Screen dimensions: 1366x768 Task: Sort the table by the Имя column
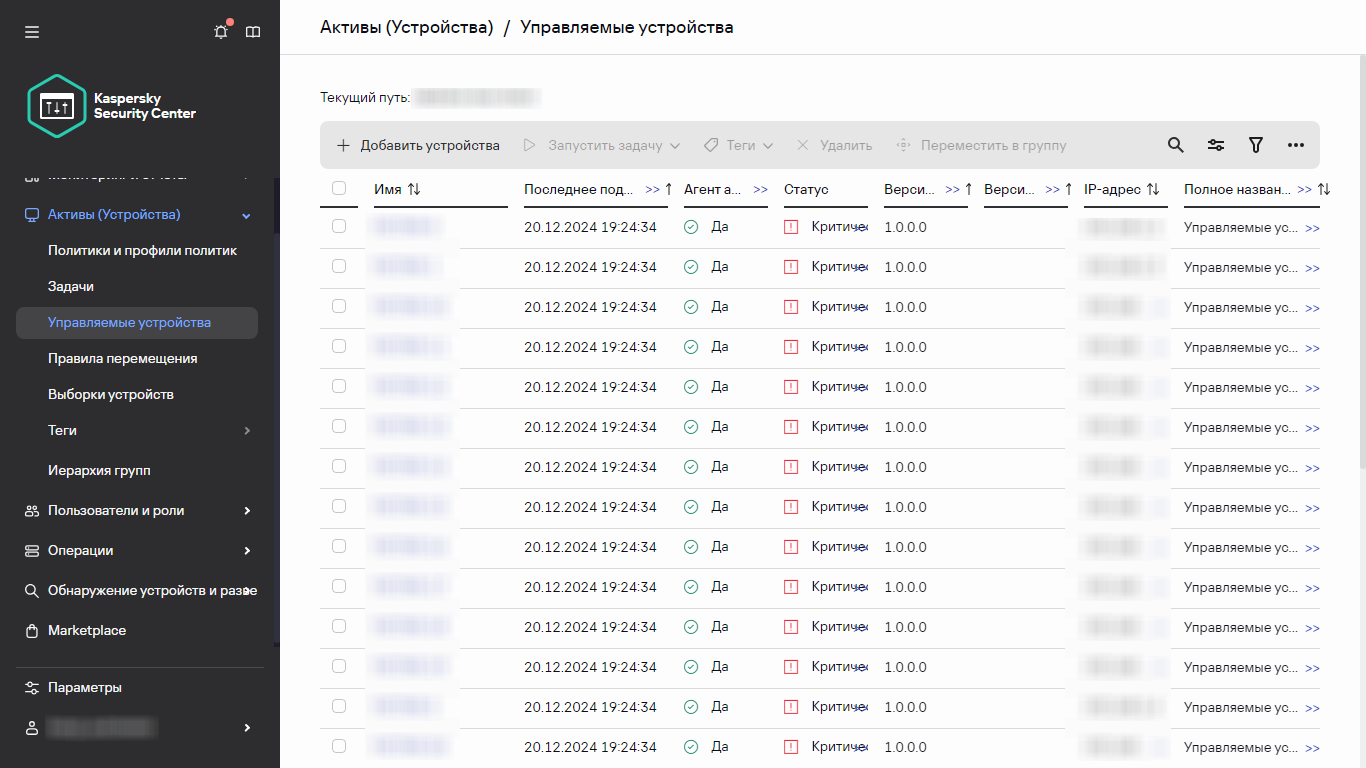(x=397, y=189)
